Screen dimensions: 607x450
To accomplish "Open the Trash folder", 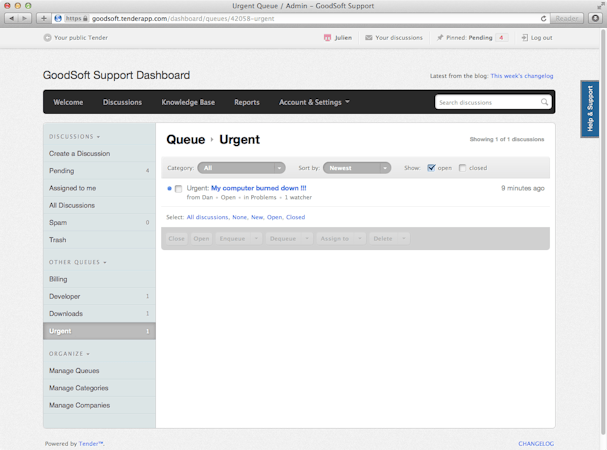I will click(x=99, y=240).
